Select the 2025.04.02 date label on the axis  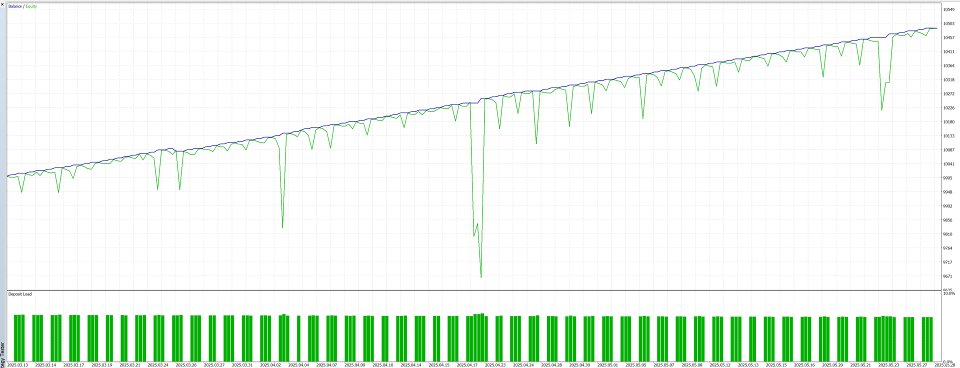tap(271, 364)
